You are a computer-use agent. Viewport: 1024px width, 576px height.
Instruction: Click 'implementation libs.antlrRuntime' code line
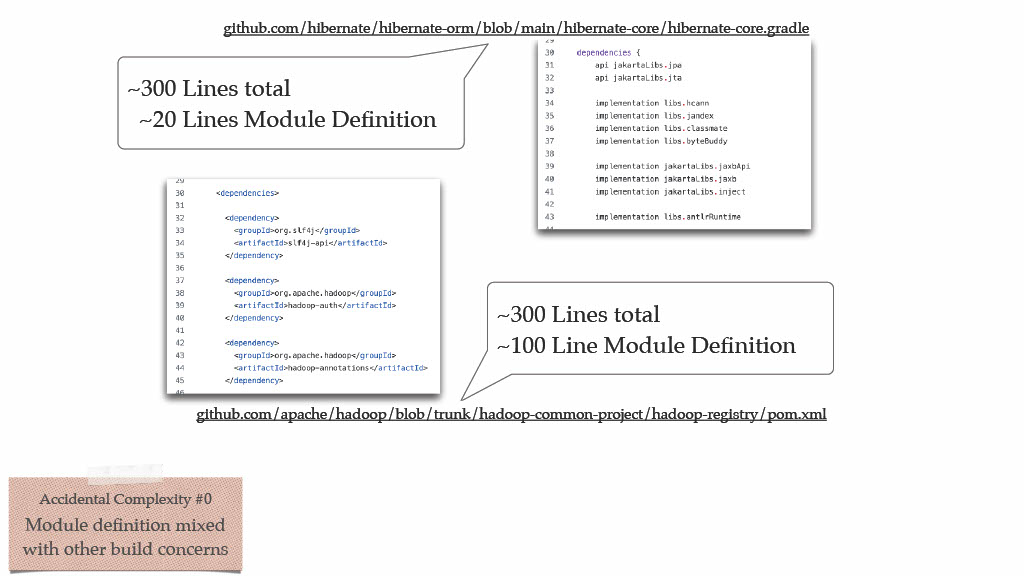coord(667,217)
